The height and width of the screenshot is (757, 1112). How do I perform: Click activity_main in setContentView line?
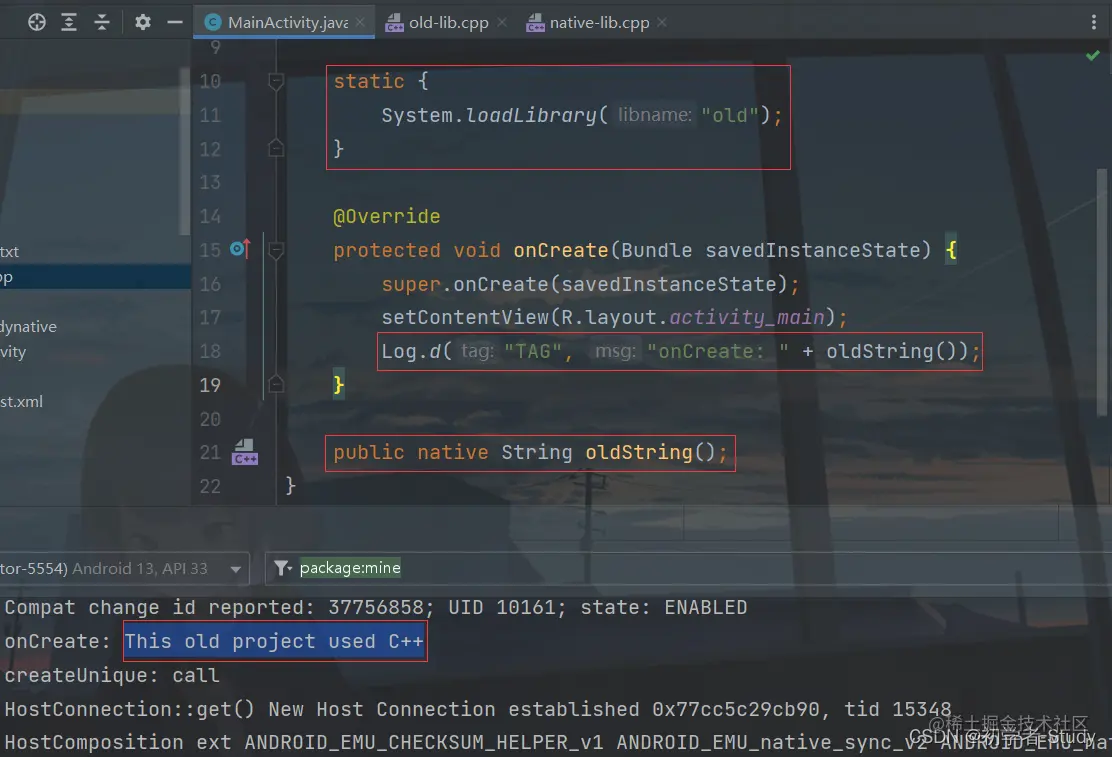tap(747, 317)
